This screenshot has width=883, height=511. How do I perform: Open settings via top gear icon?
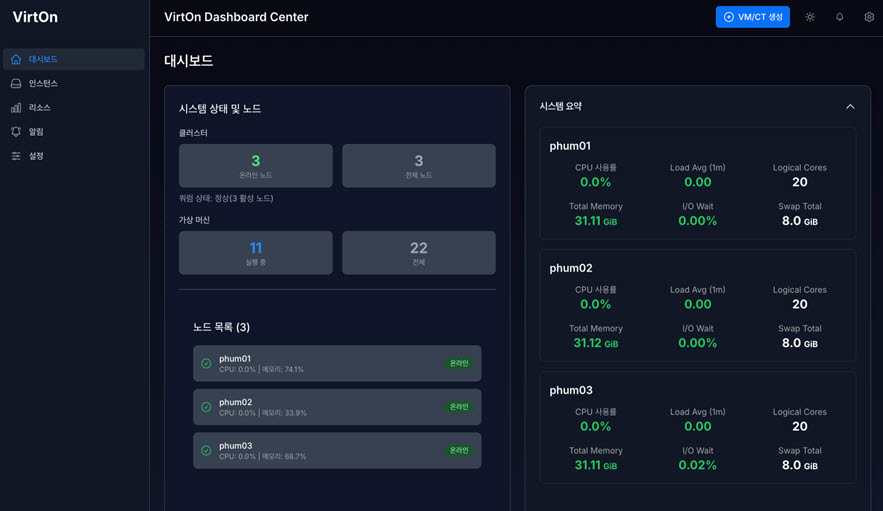[869, 17]
